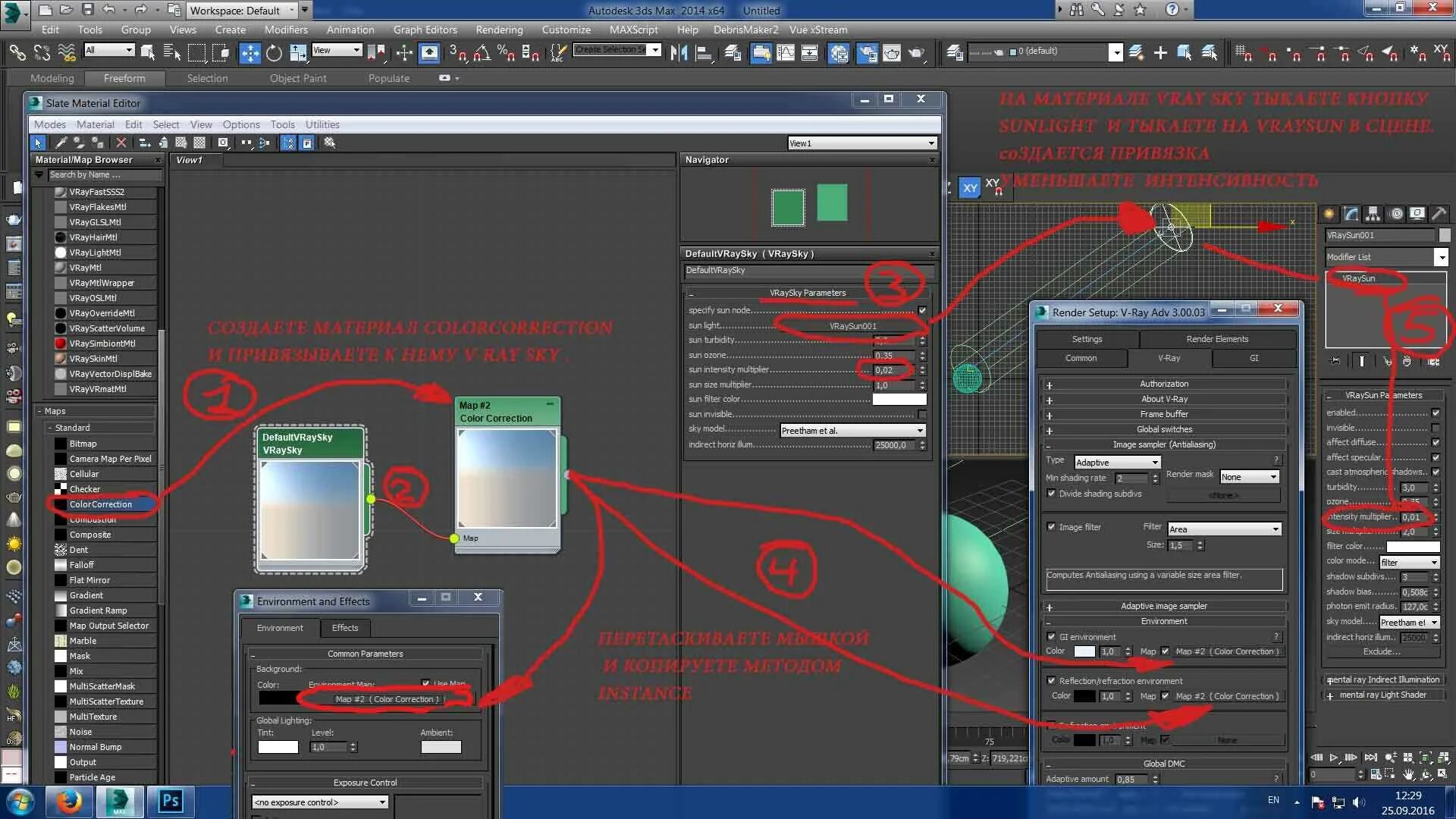Click Global Lighting Tint color swatch
The height and width of the screenshot is (819, 1456).
point(278,747)
